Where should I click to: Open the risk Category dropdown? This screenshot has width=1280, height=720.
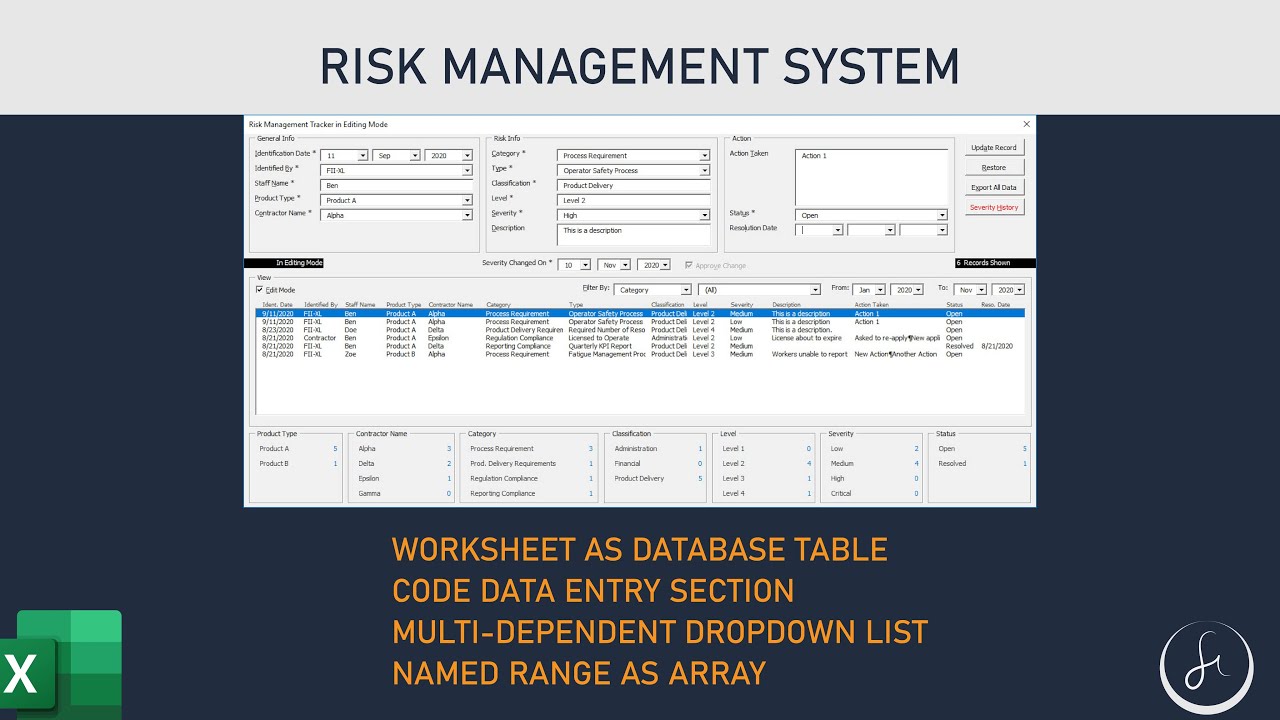tap(704, 156)
